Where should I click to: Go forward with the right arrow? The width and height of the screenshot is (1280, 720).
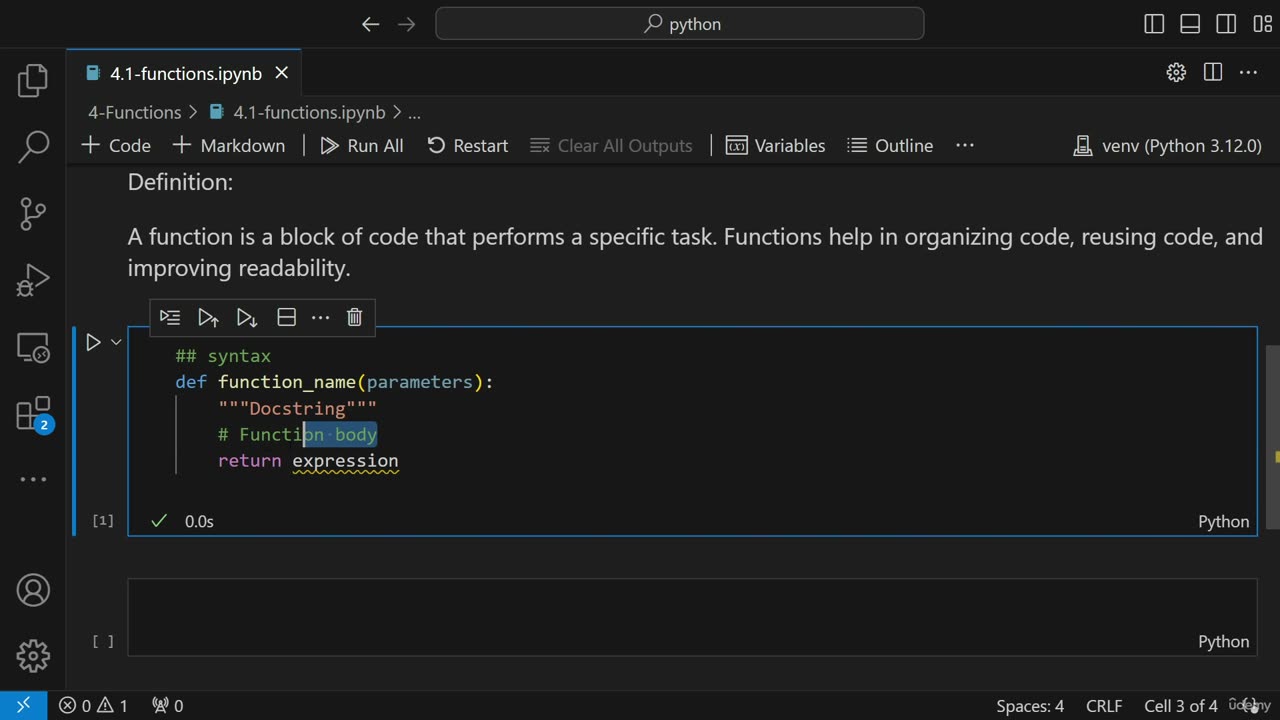(406, 24)
